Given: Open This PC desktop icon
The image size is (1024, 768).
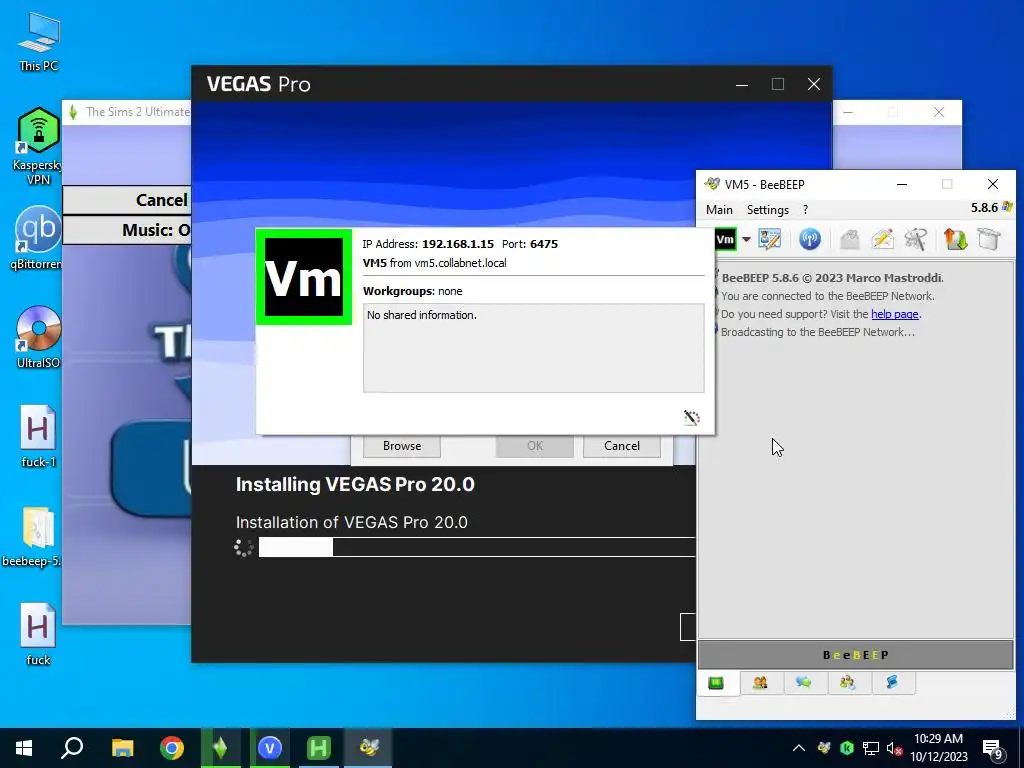Looking at the screenshot, I should click(39, 42).
